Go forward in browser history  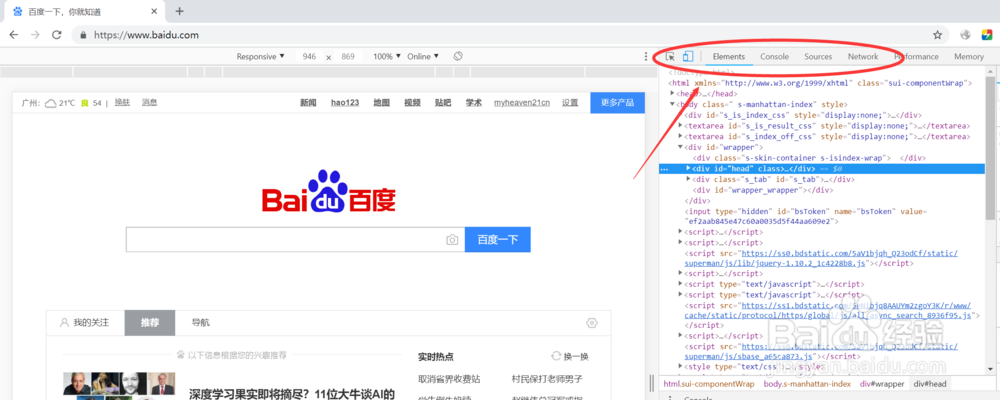coord(35,35)
